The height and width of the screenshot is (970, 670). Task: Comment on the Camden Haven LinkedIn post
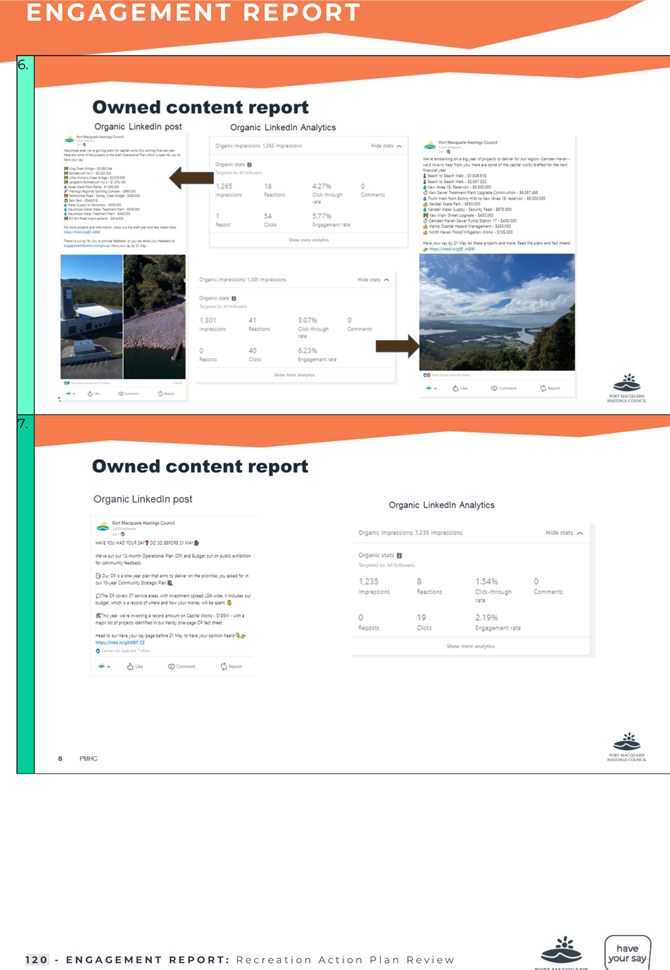(x=504, y=388)
